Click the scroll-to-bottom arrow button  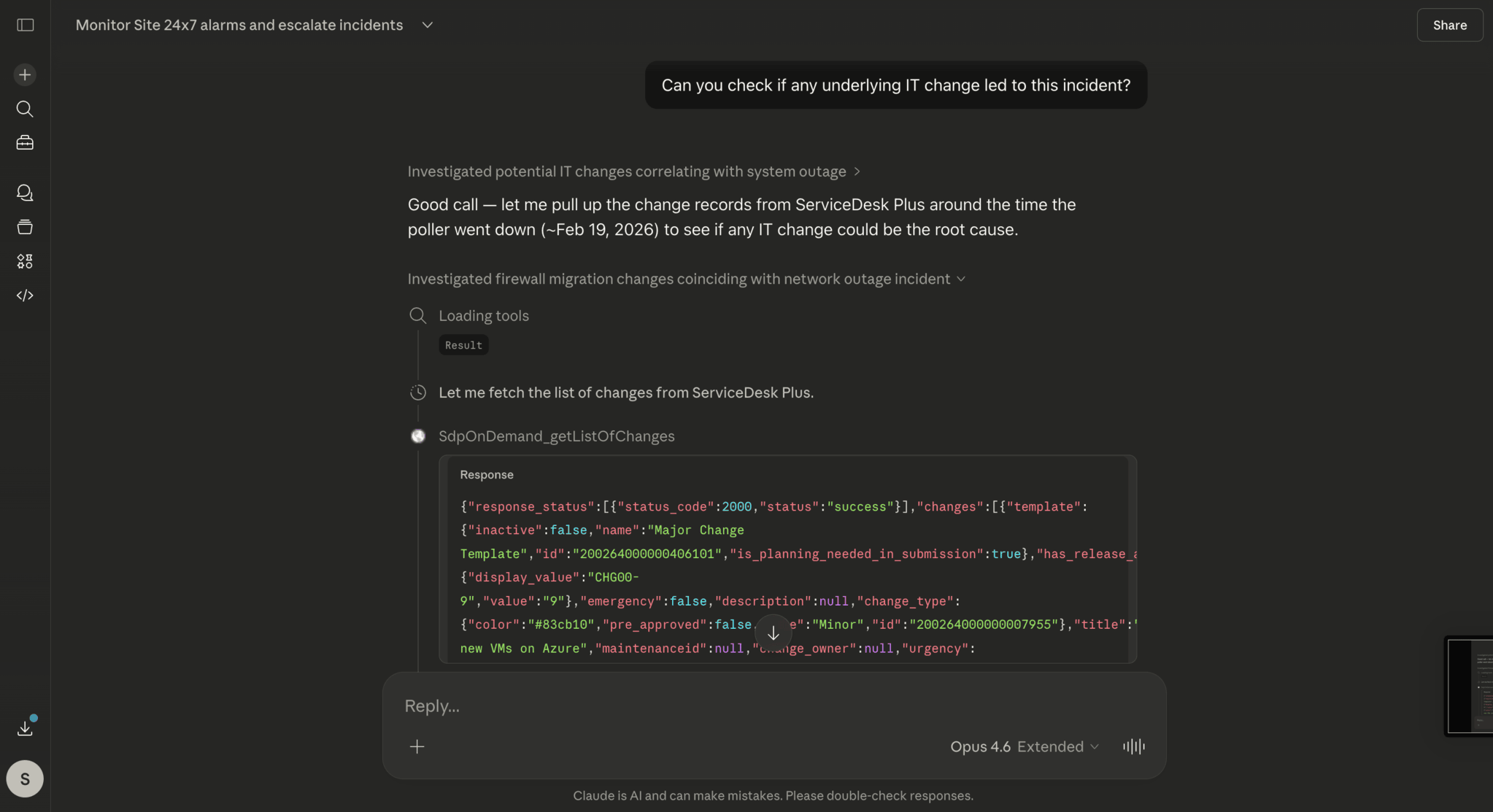pyautogui.click(x=773, y=633)
